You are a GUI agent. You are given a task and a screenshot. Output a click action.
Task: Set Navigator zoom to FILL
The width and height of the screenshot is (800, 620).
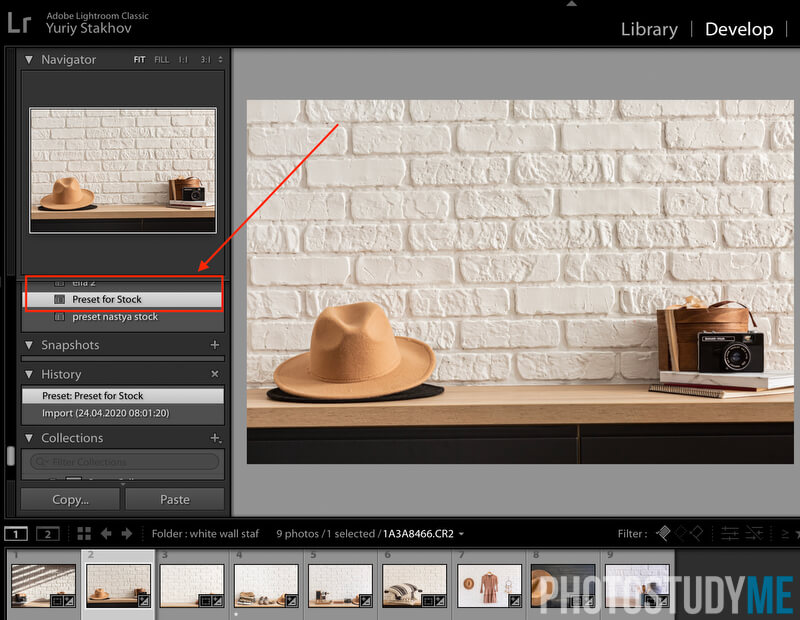pyautogui.click(x=161, y=60)
